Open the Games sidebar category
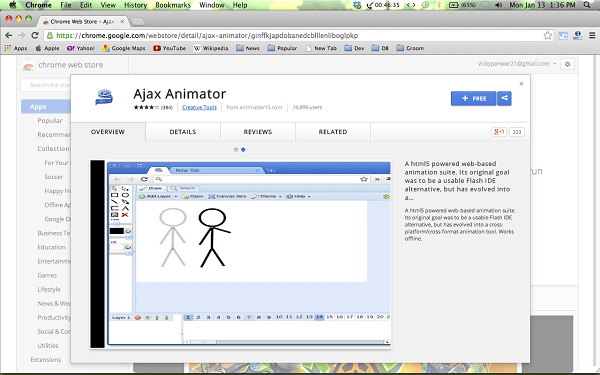Screen dimensions: 600x375 47,275
